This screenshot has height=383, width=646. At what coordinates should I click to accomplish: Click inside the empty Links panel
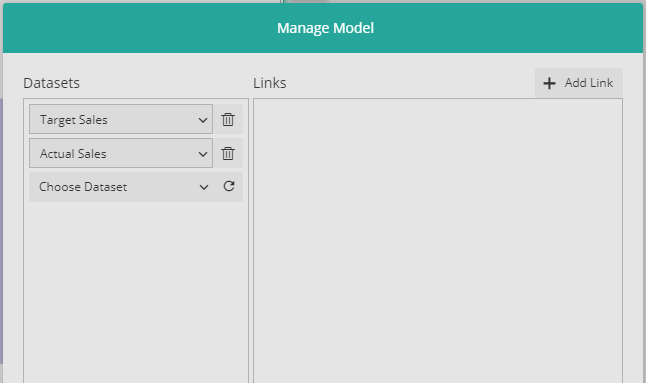[438, 241]
